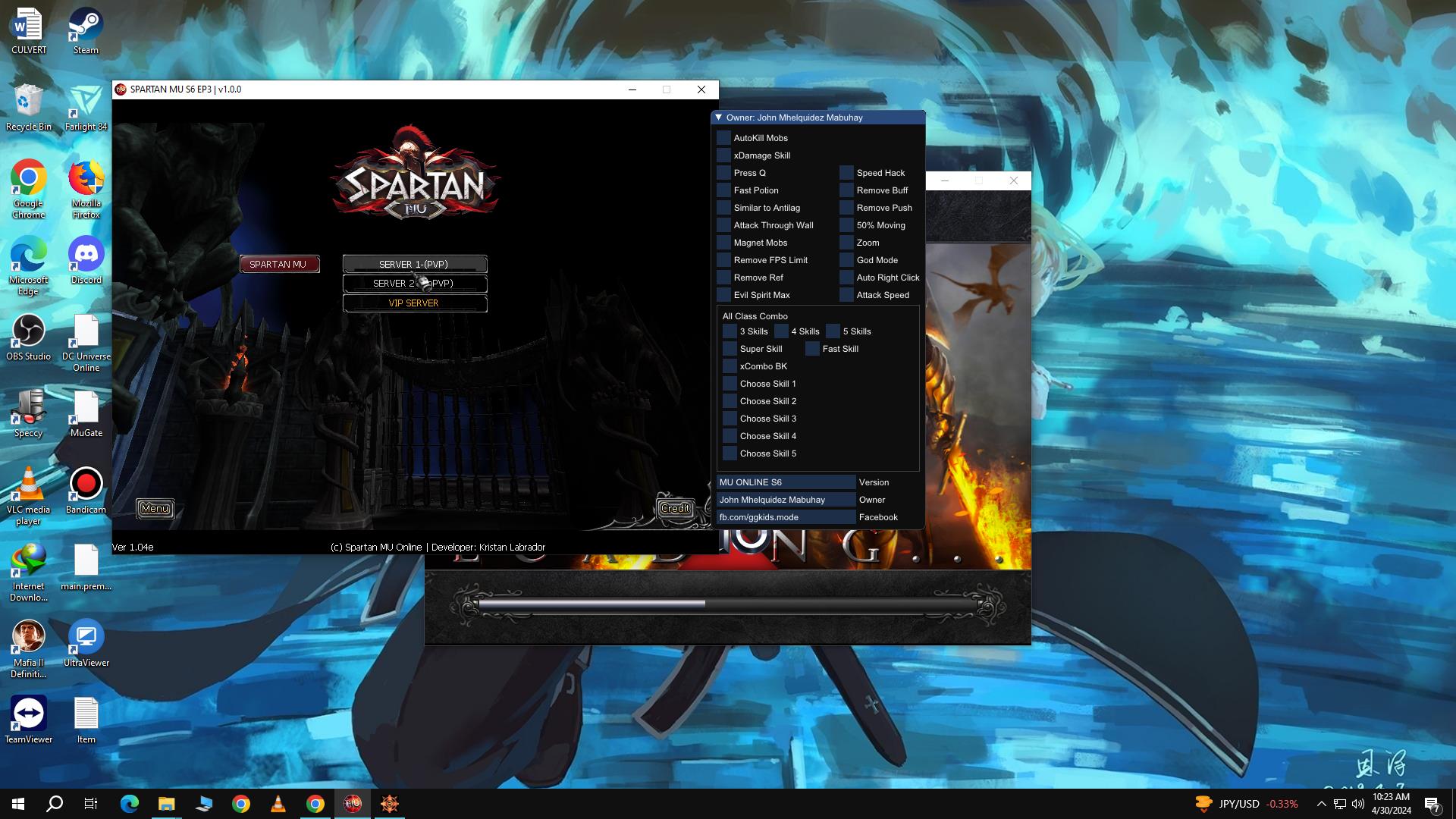Enable the xDamage Skill checkbox
Screen dimensions: 1456x819
pyautogui.click(x=724, y=155)
